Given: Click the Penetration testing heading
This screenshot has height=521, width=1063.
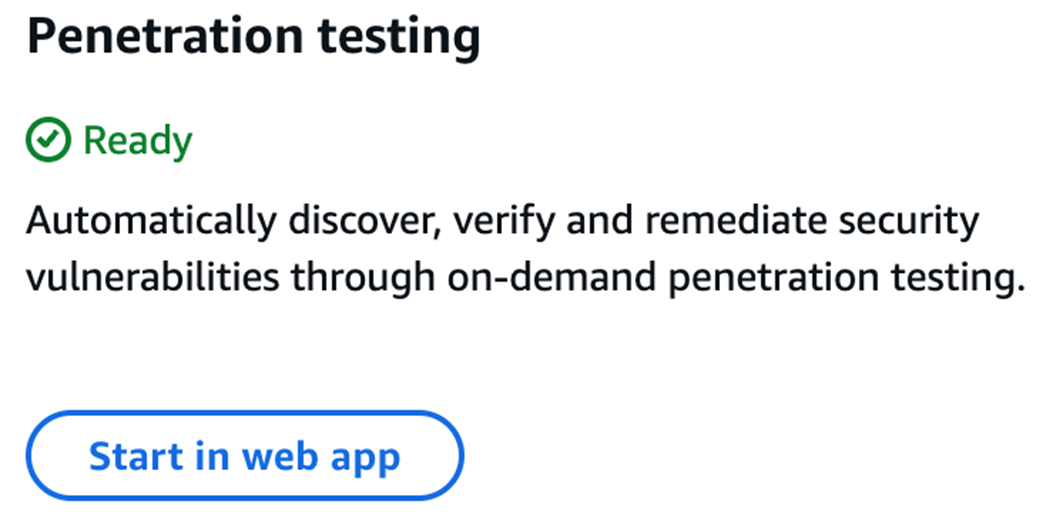Looking at the screenshot, I should point(253,37).
